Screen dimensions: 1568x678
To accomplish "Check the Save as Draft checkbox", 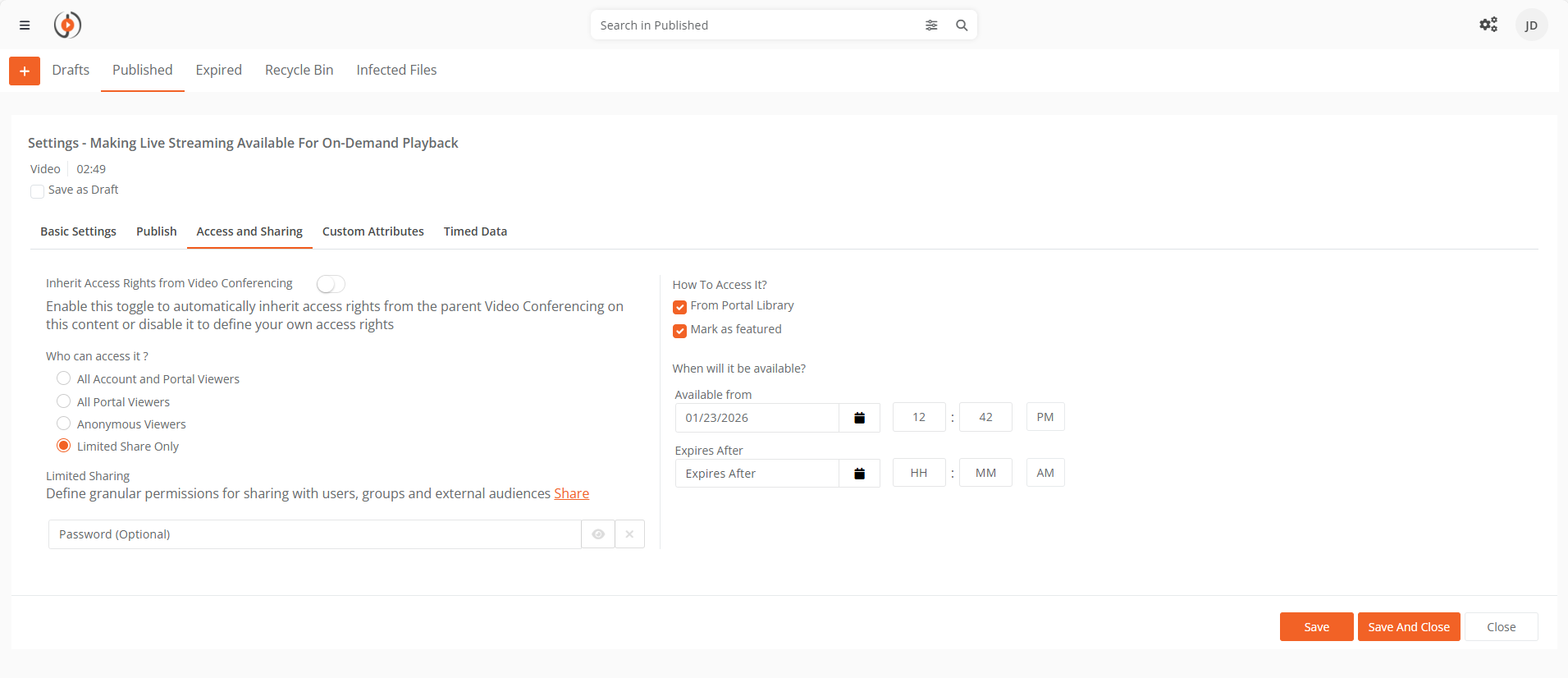I will coord(37,191).
